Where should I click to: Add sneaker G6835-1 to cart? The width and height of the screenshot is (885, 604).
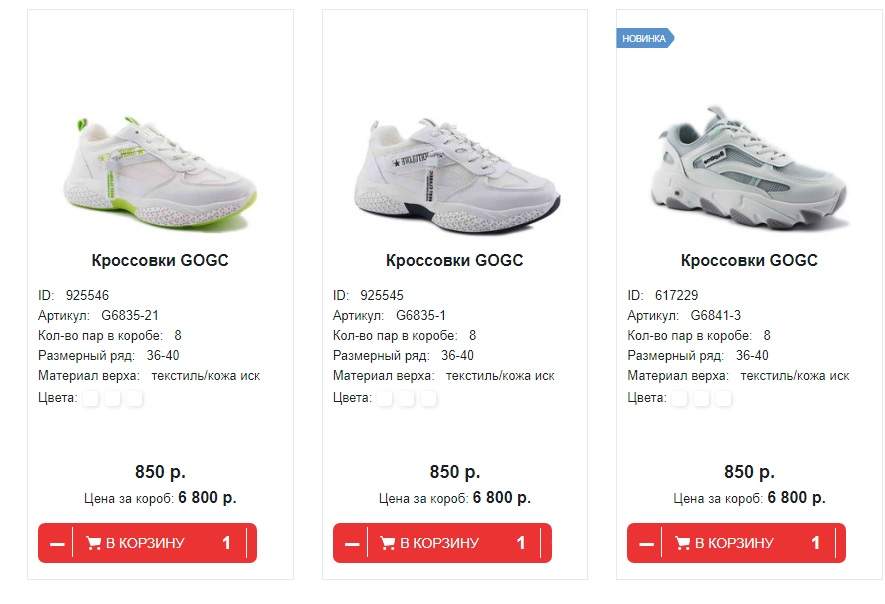tap(430, 544)
